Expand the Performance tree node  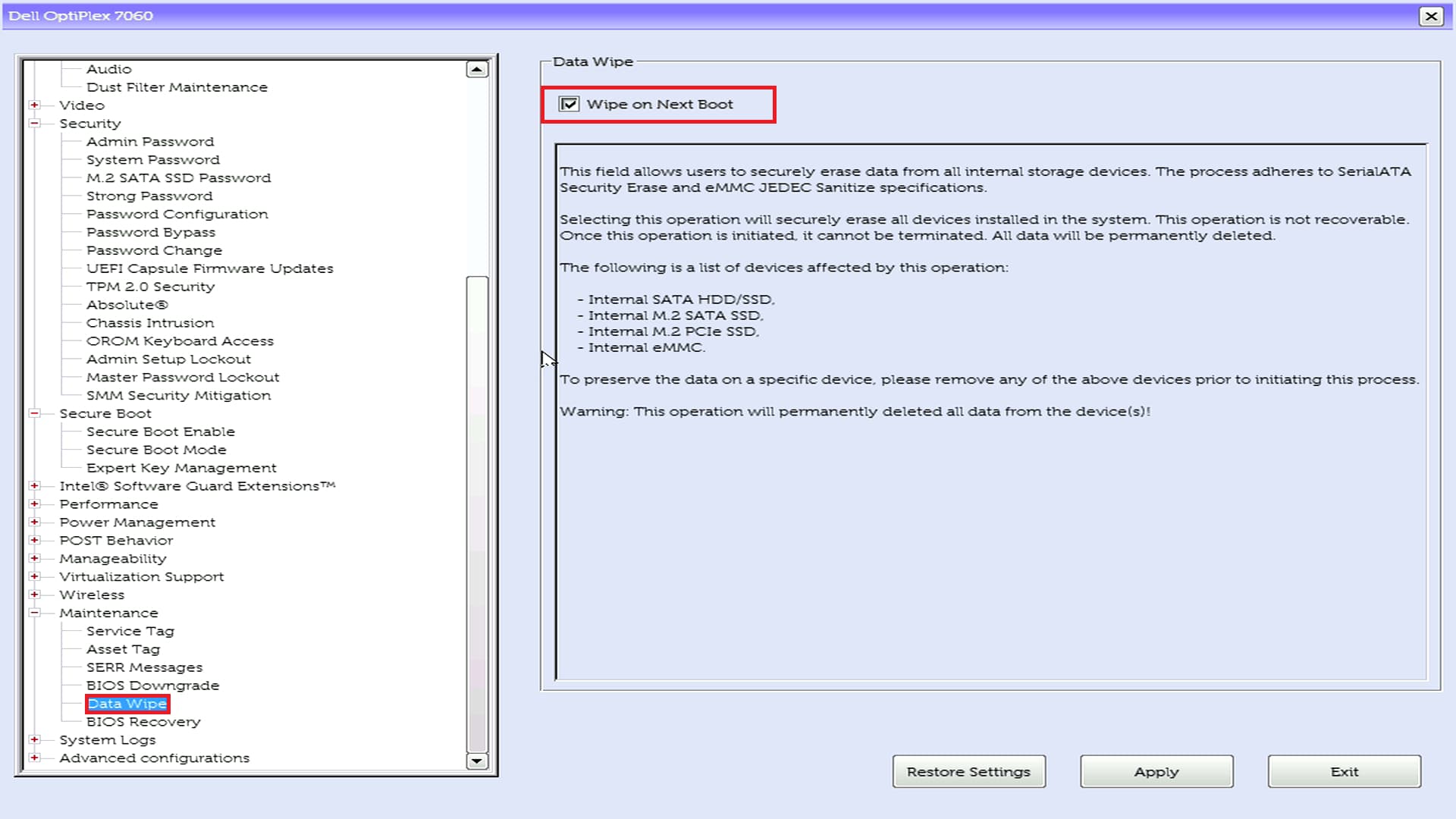[x=34, y=504]
